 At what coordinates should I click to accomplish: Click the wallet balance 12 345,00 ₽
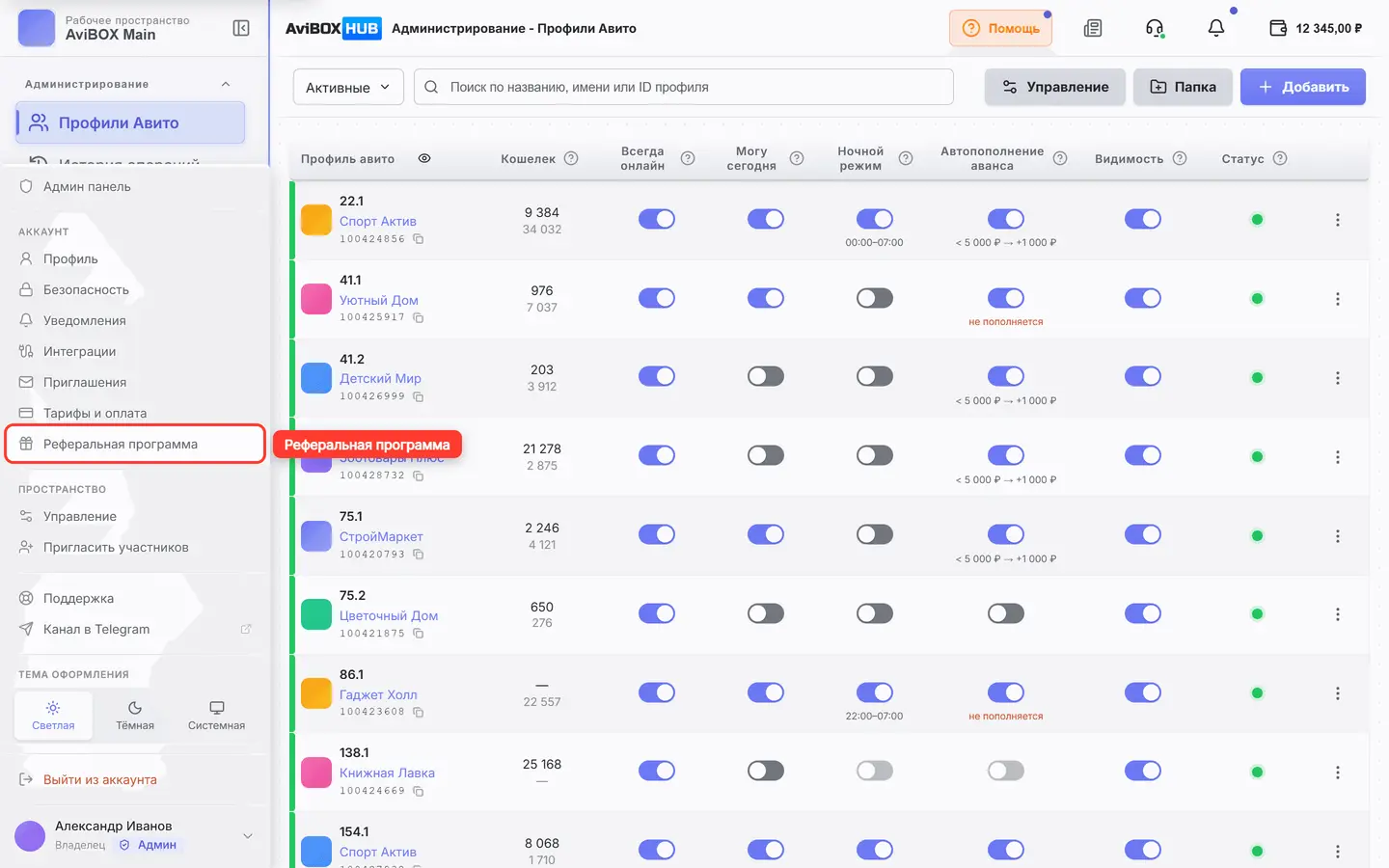[x=1316, y=28]
